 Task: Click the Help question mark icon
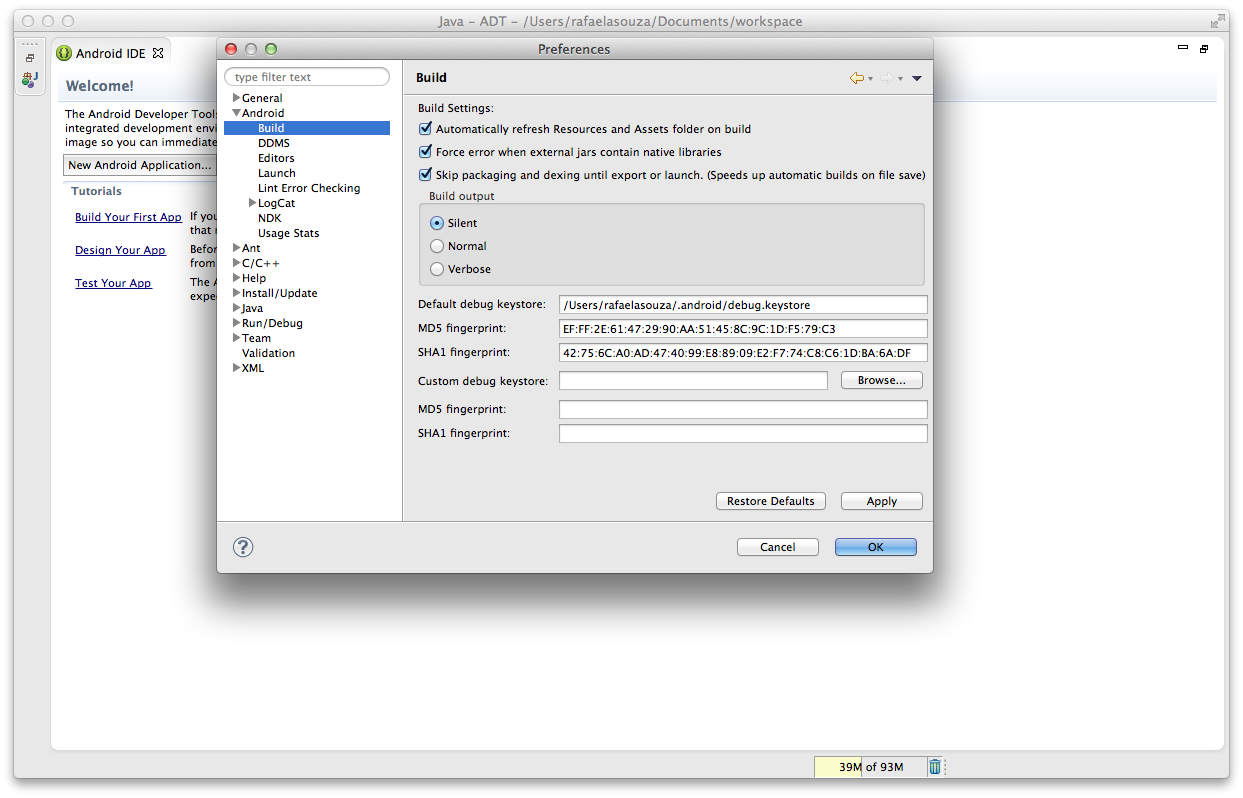pos(243,547)
